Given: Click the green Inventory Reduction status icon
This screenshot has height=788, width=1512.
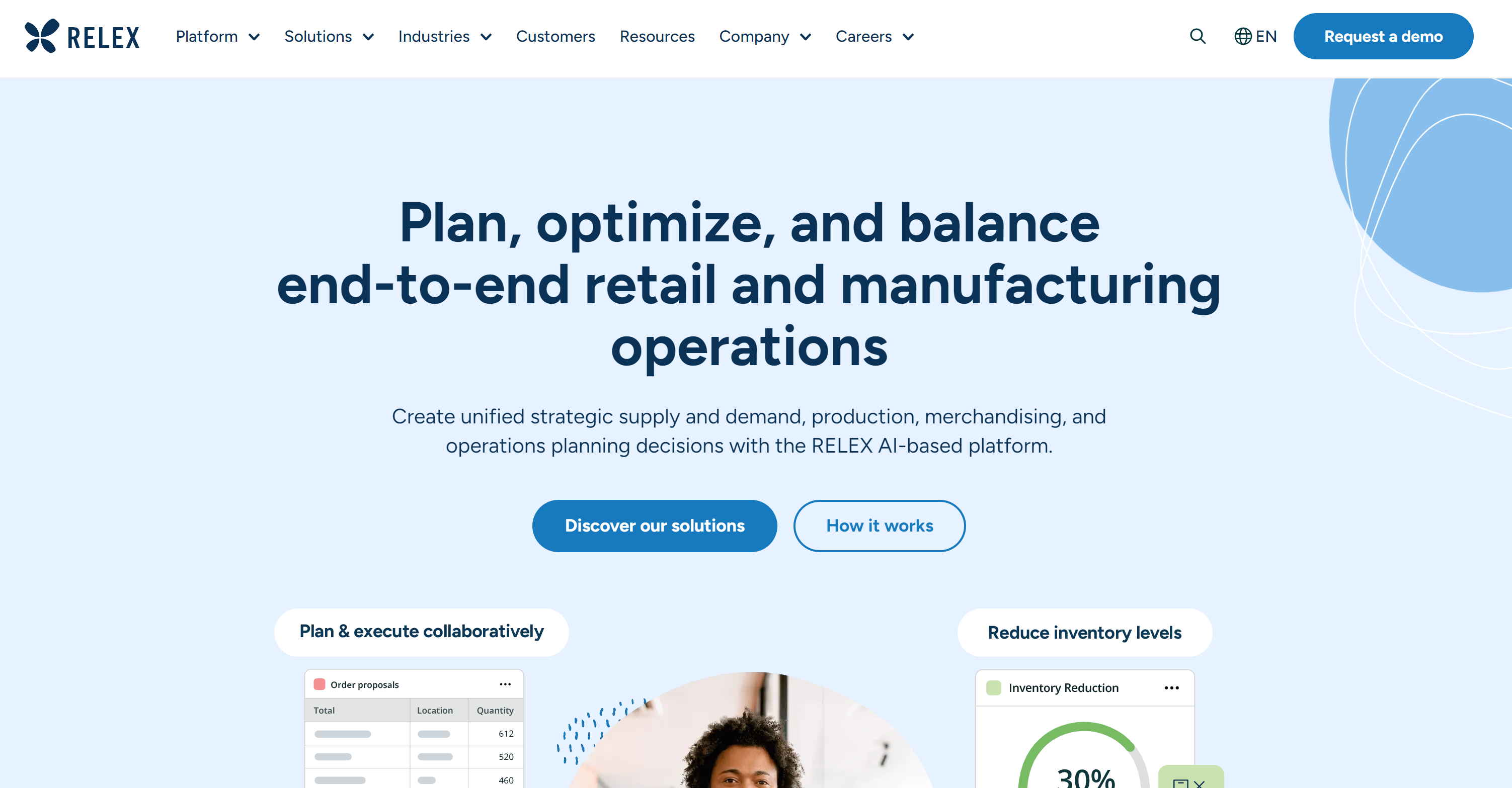Looking at the screenshot, I should pyautogui.click(x=993, y=687).
